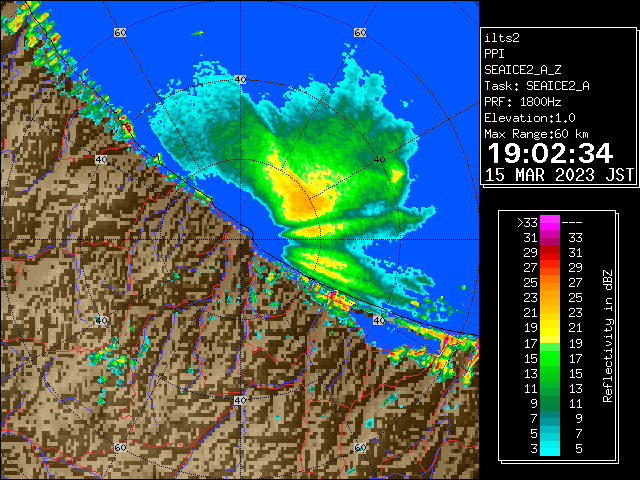The width and height of the screenshot is (640, 480).
Task: Click the ">33" label in the legend
Action: (527, 222)
